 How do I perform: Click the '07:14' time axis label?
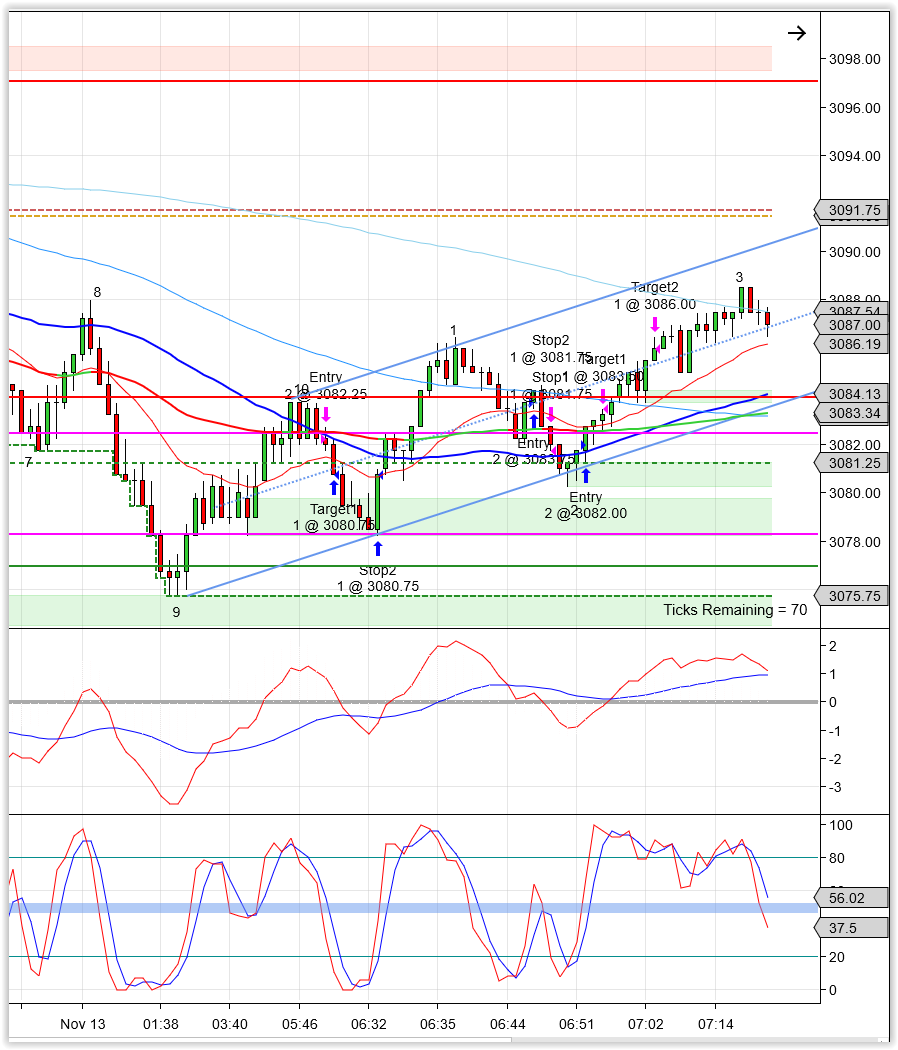715,1025
